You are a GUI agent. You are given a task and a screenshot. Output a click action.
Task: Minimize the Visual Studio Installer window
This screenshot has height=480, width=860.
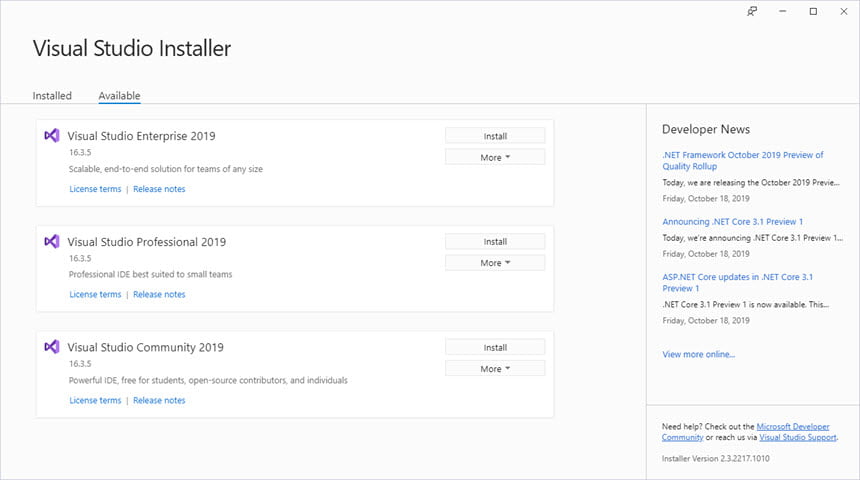pos(783,11)
